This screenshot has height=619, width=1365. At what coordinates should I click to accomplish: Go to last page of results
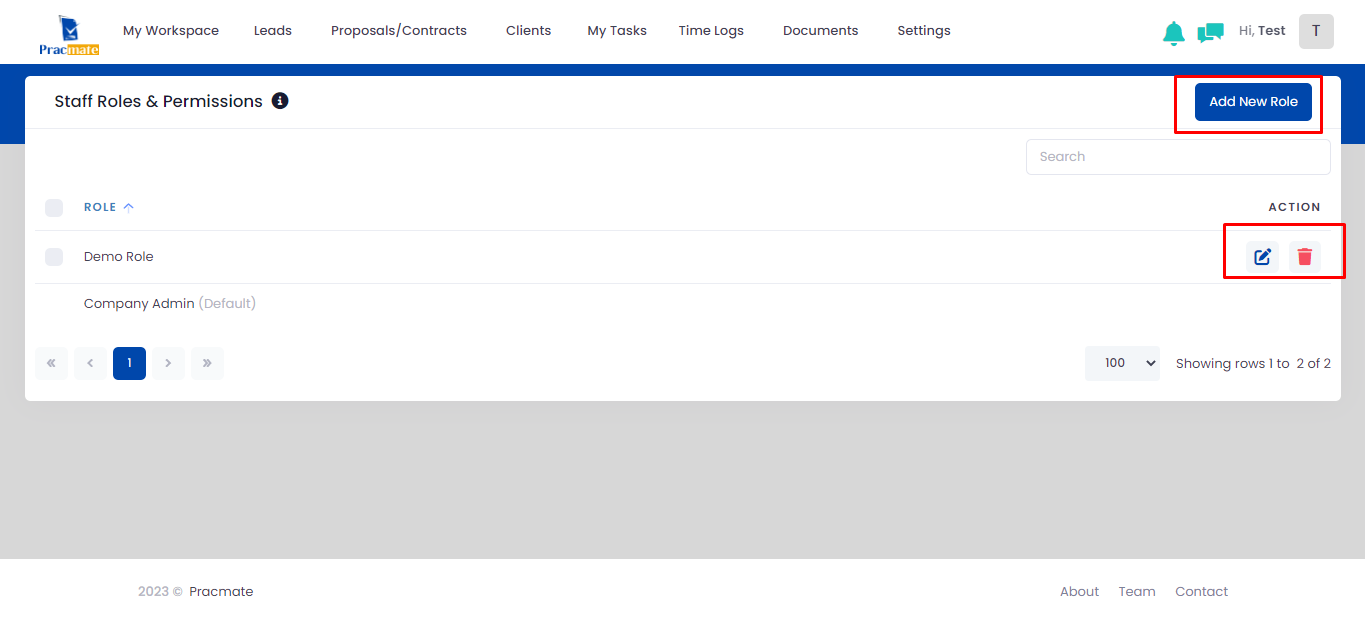click(207, 363)
